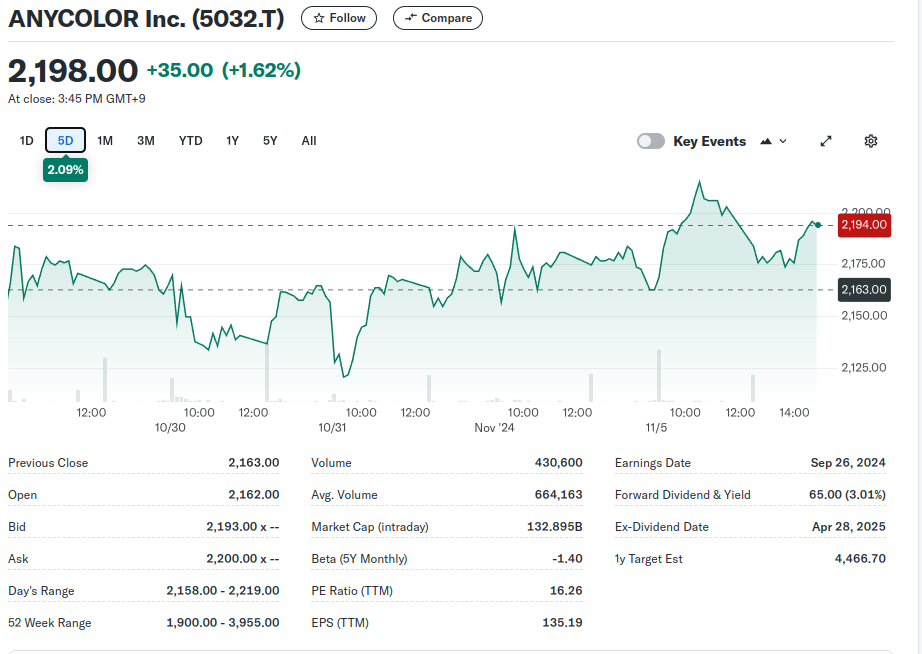This screenshot has height=654, width=922.
Task: Open full screen chart expand icon
Action: [x=826, y=141]
